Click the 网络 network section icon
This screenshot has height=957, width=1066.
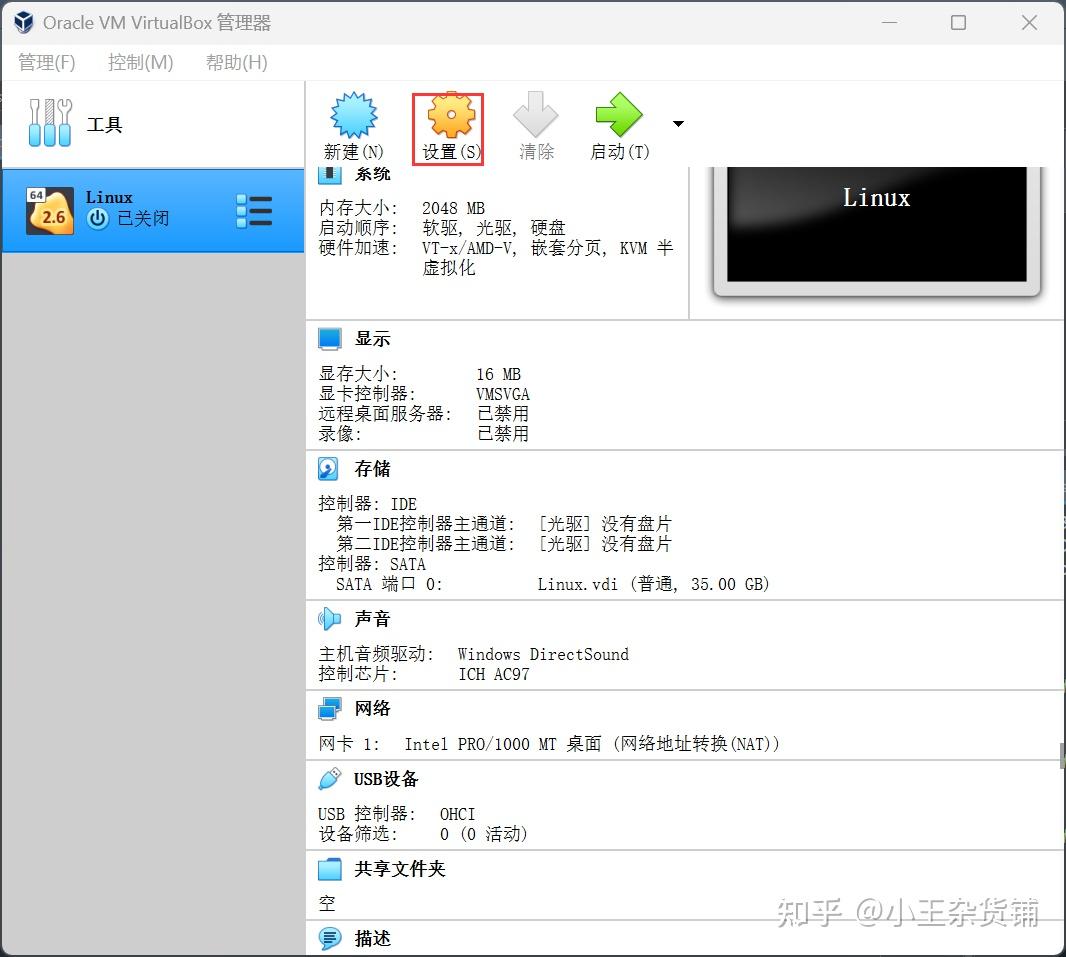tap(330, 708)
